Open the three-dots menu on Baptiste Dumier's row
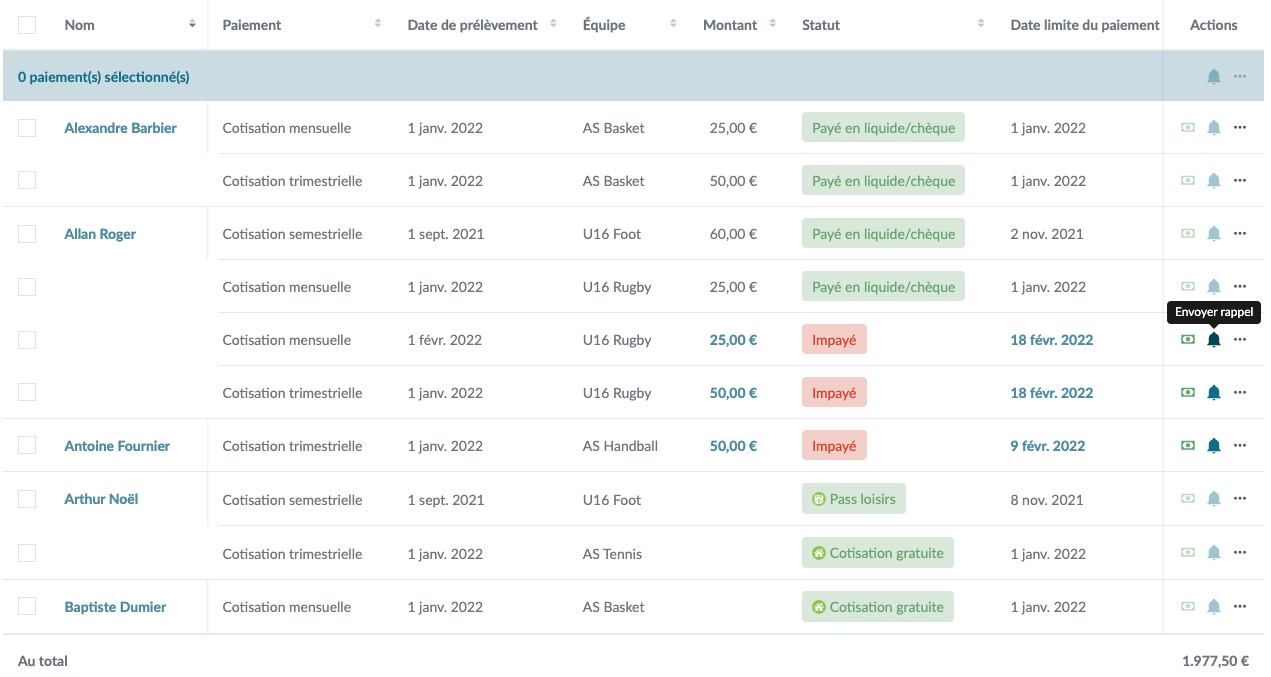The height and width of the screenshot is (677, 1271). (x=1240, y=606)
